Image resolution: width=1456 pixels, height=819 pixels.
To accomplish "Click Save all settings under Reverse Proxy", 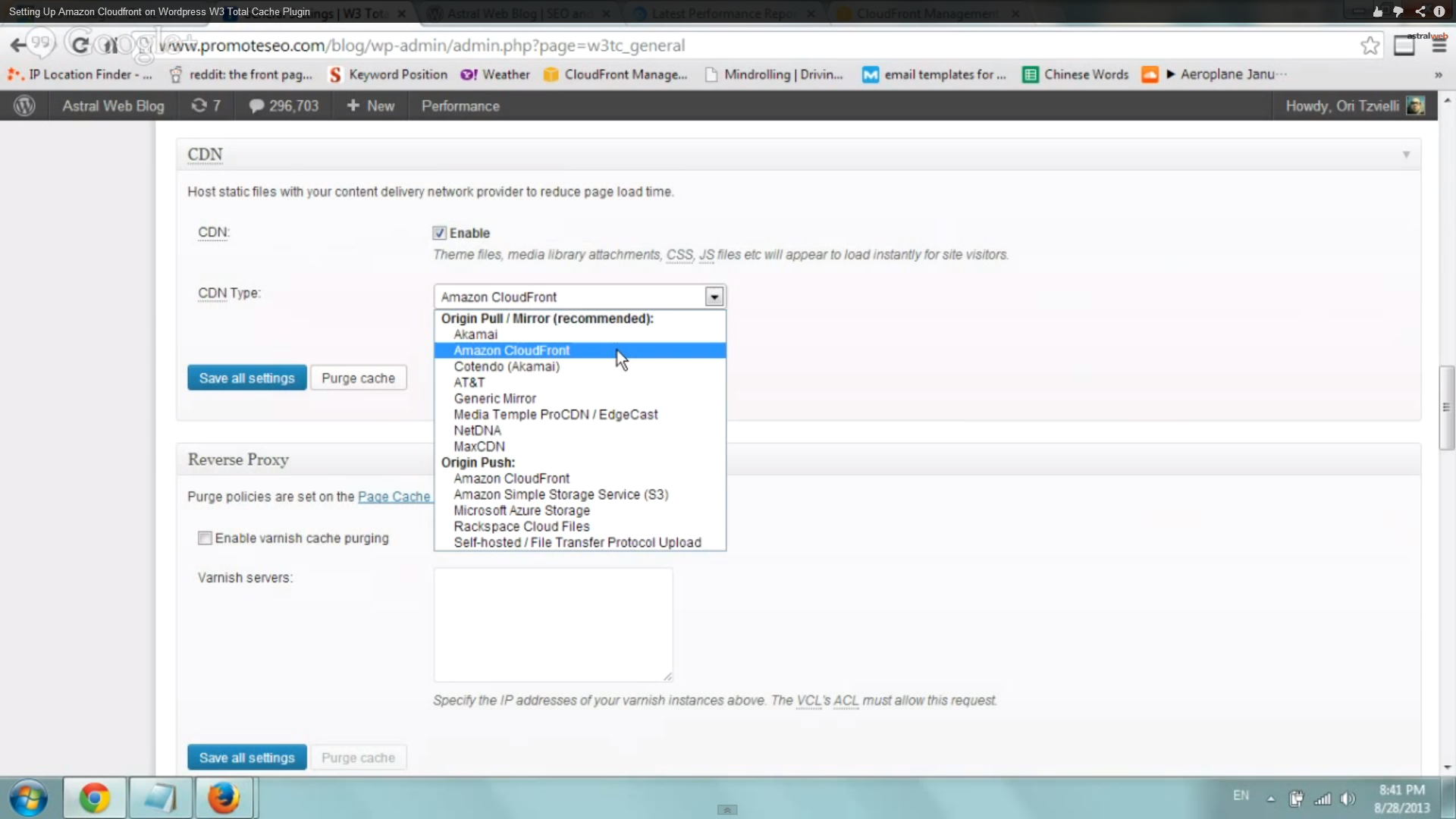I will (247, 757).
